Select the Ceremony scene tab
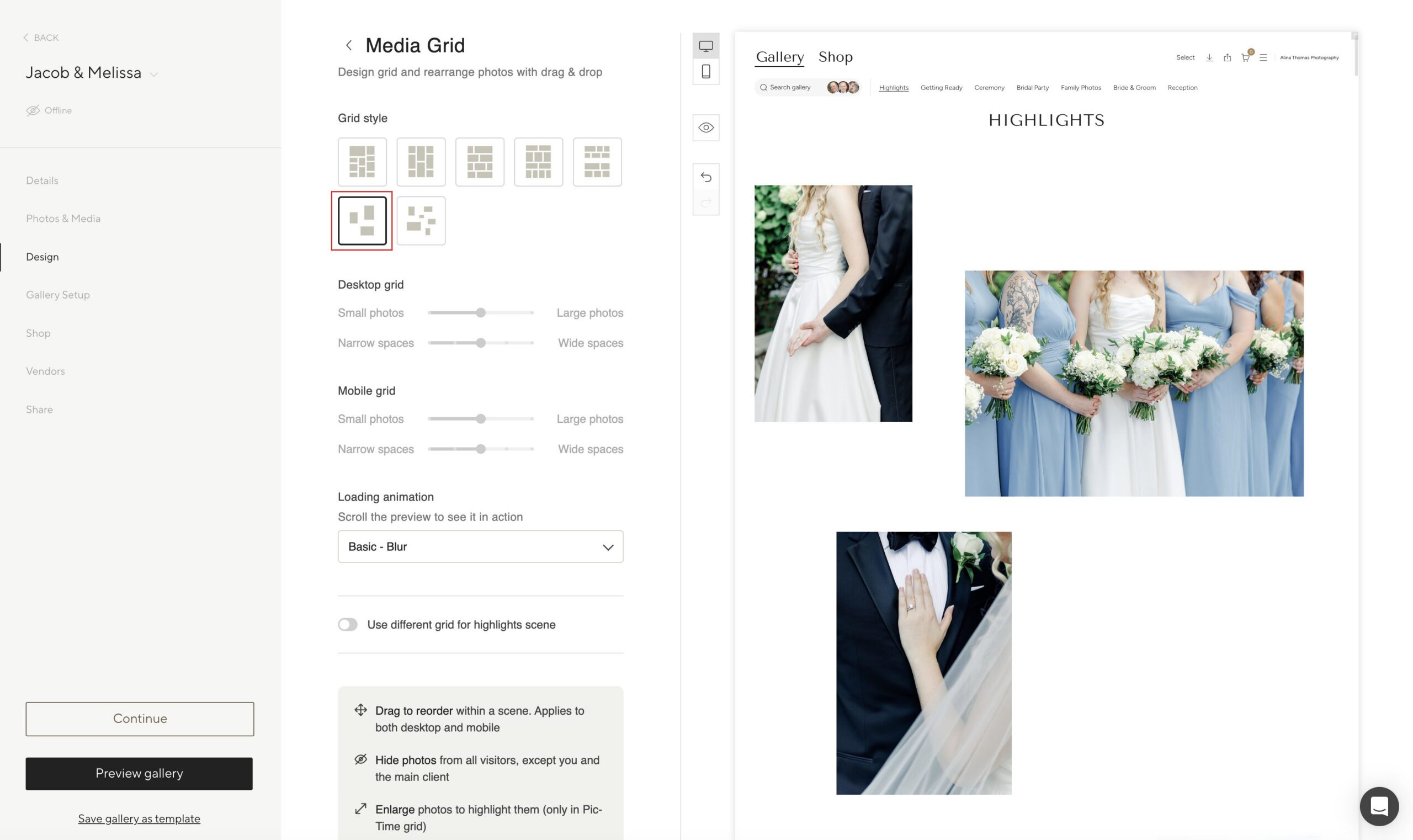The height and width of the screenshot is (840, 1413). [x=989, y=88]
